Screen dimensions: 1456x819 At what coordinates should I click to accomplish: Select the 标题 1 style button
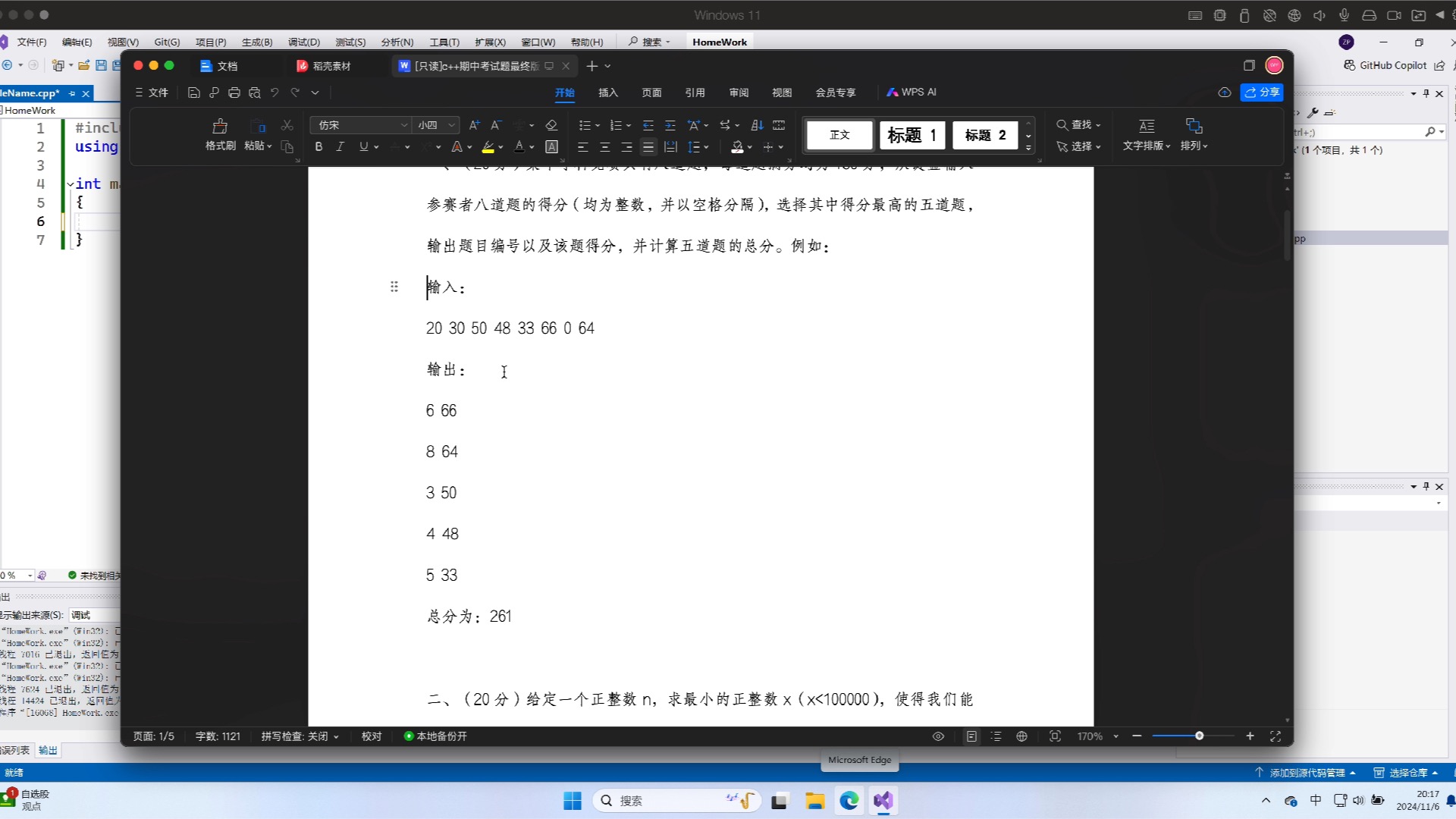coord(909,135)
